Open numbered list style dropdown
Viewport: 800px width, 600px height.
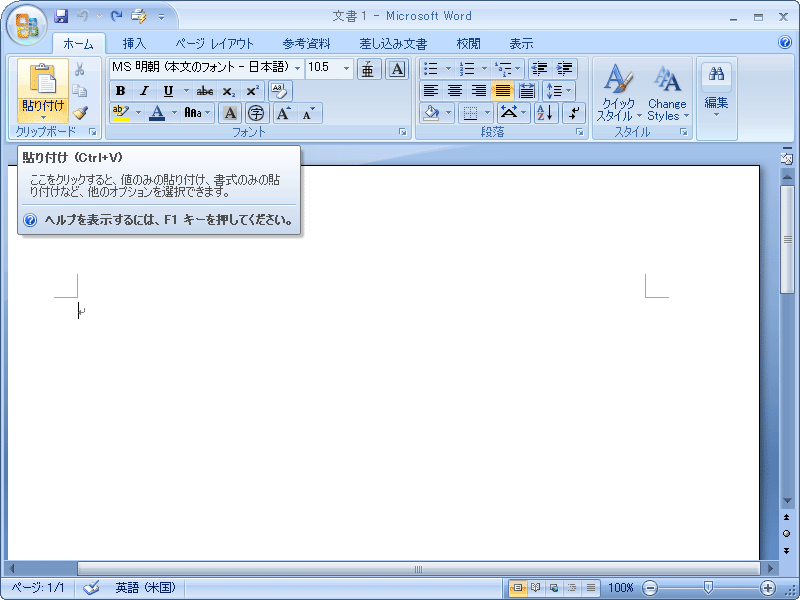(485, 68)
